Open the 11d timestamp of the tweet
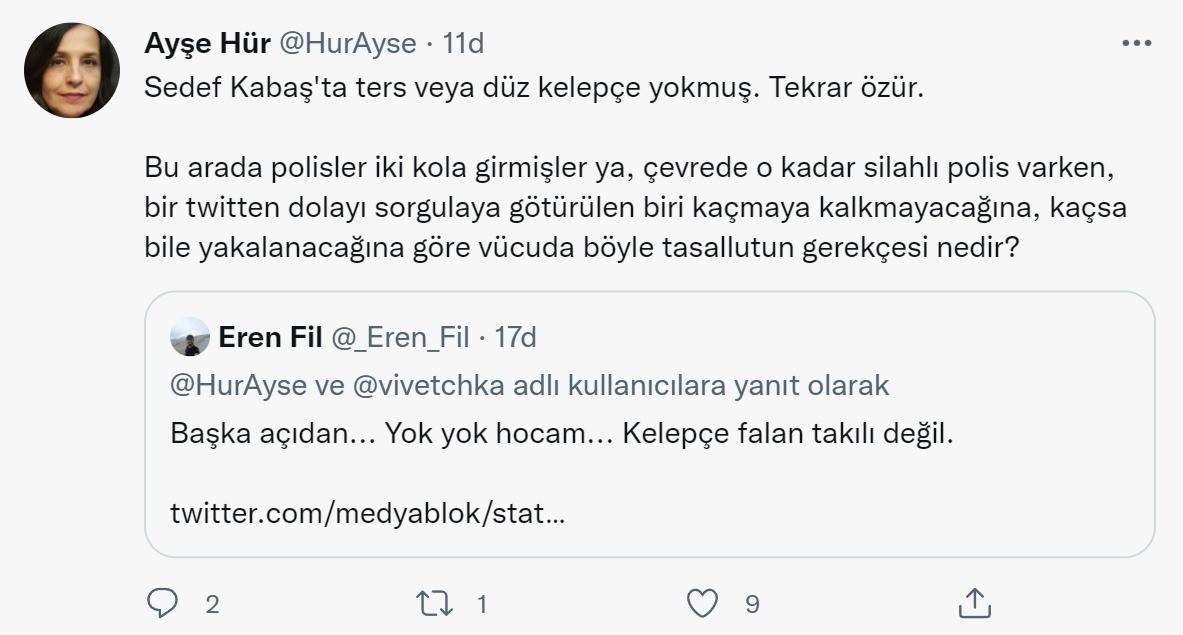 (463, 44)
